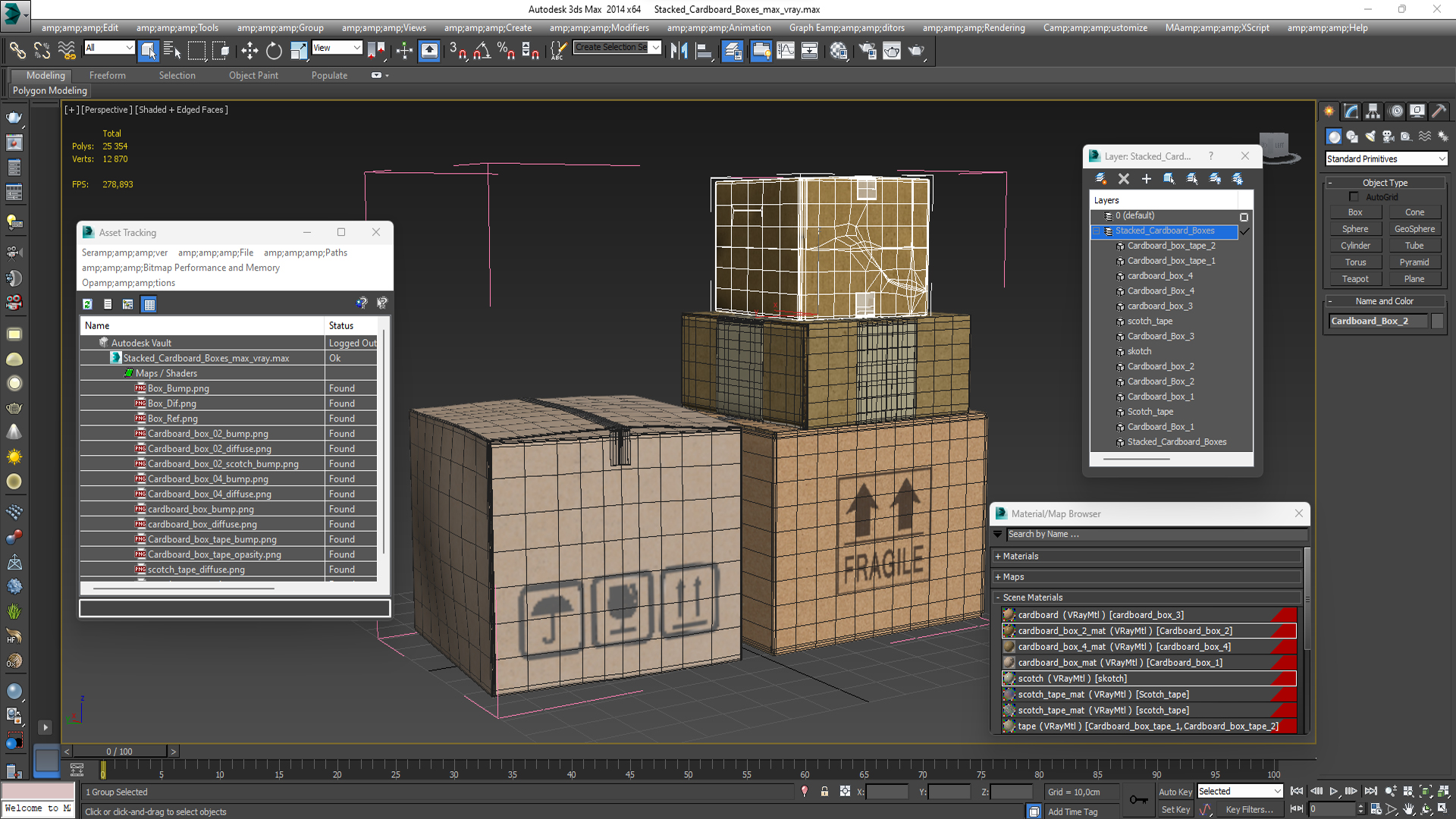Select the Rotate transform tool
The height and width of the screenshot is (819, 1456).
(x=274, y=51)
